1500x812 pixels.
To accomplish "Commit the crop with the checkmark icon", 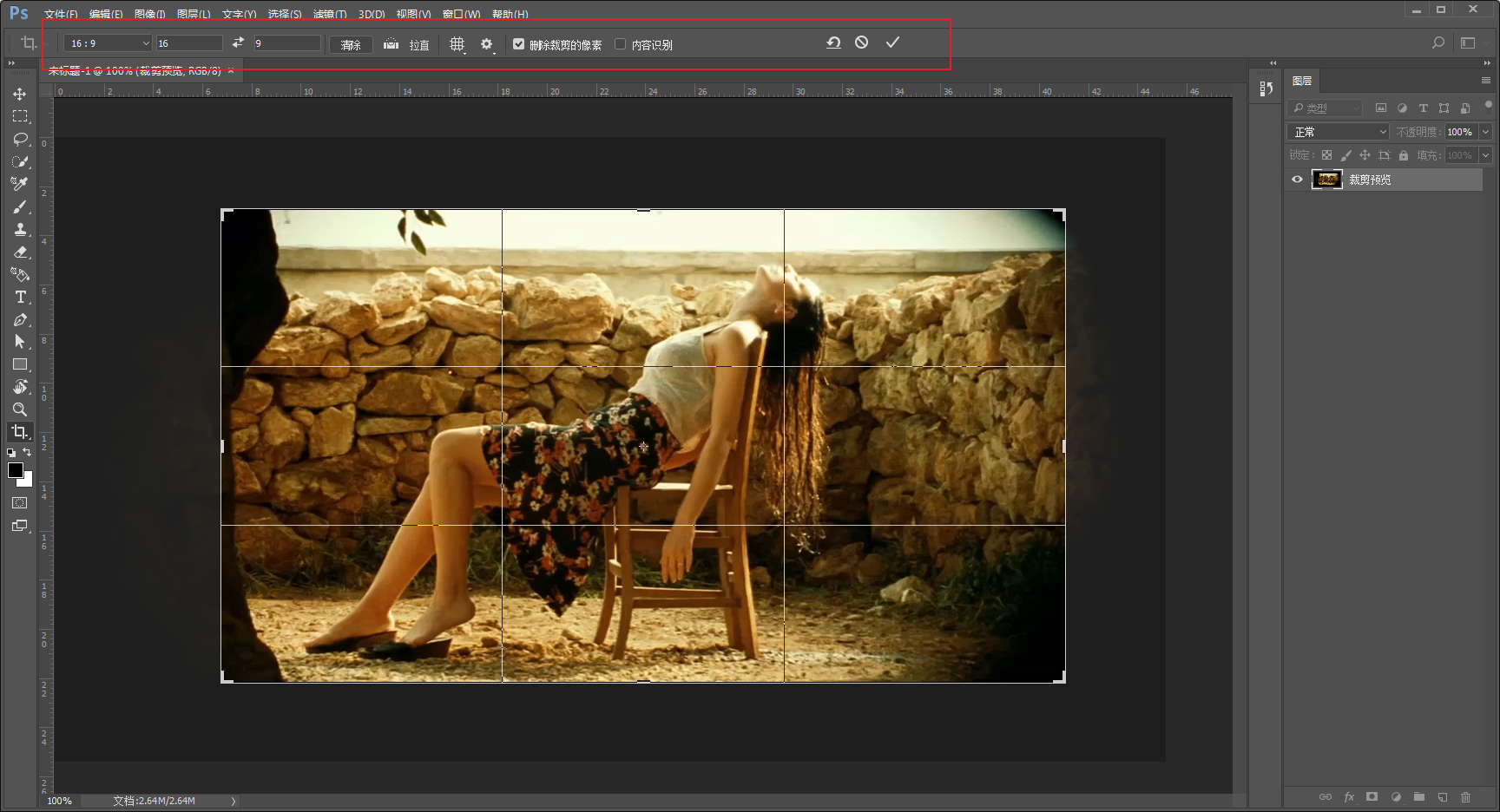I will point(892,43).
